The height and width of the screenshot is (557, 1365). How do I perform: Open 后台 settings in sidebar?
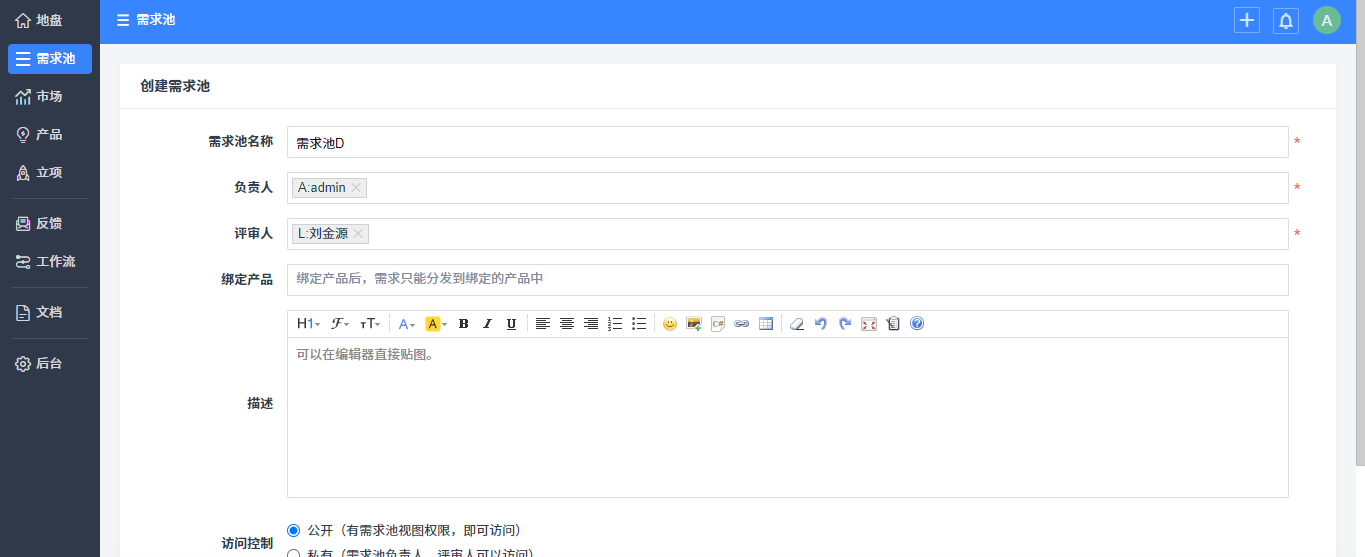[50, 364]
